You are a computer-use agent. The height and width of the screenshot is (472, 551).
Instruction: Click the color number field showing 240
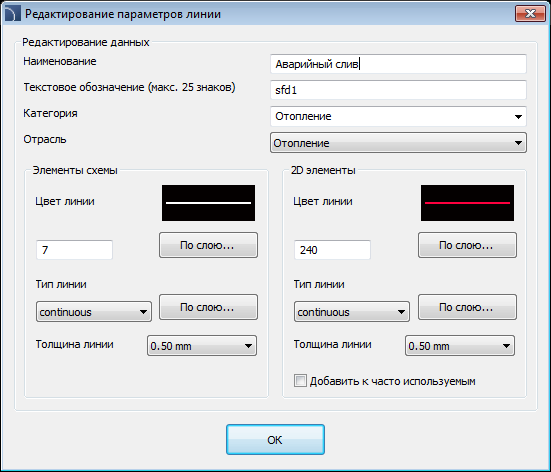tap(332, 250)
